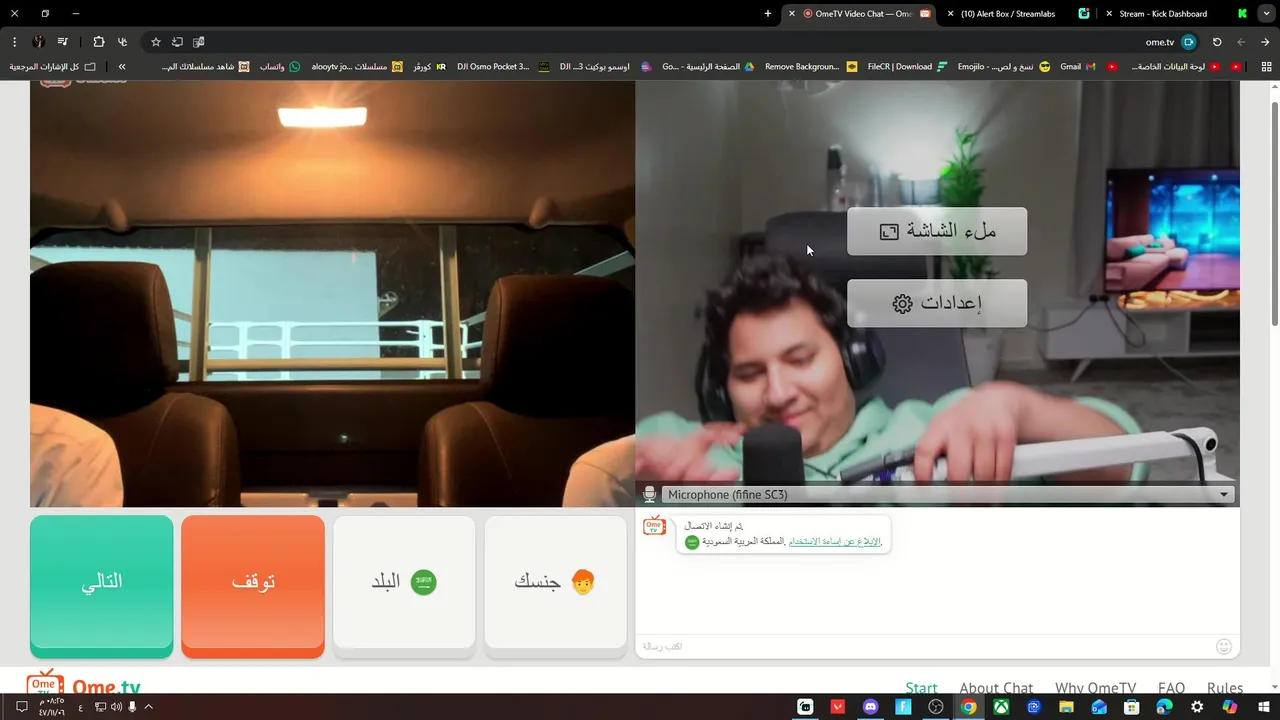Click the OmeTV avatar in chat message

tap(654, 526)
